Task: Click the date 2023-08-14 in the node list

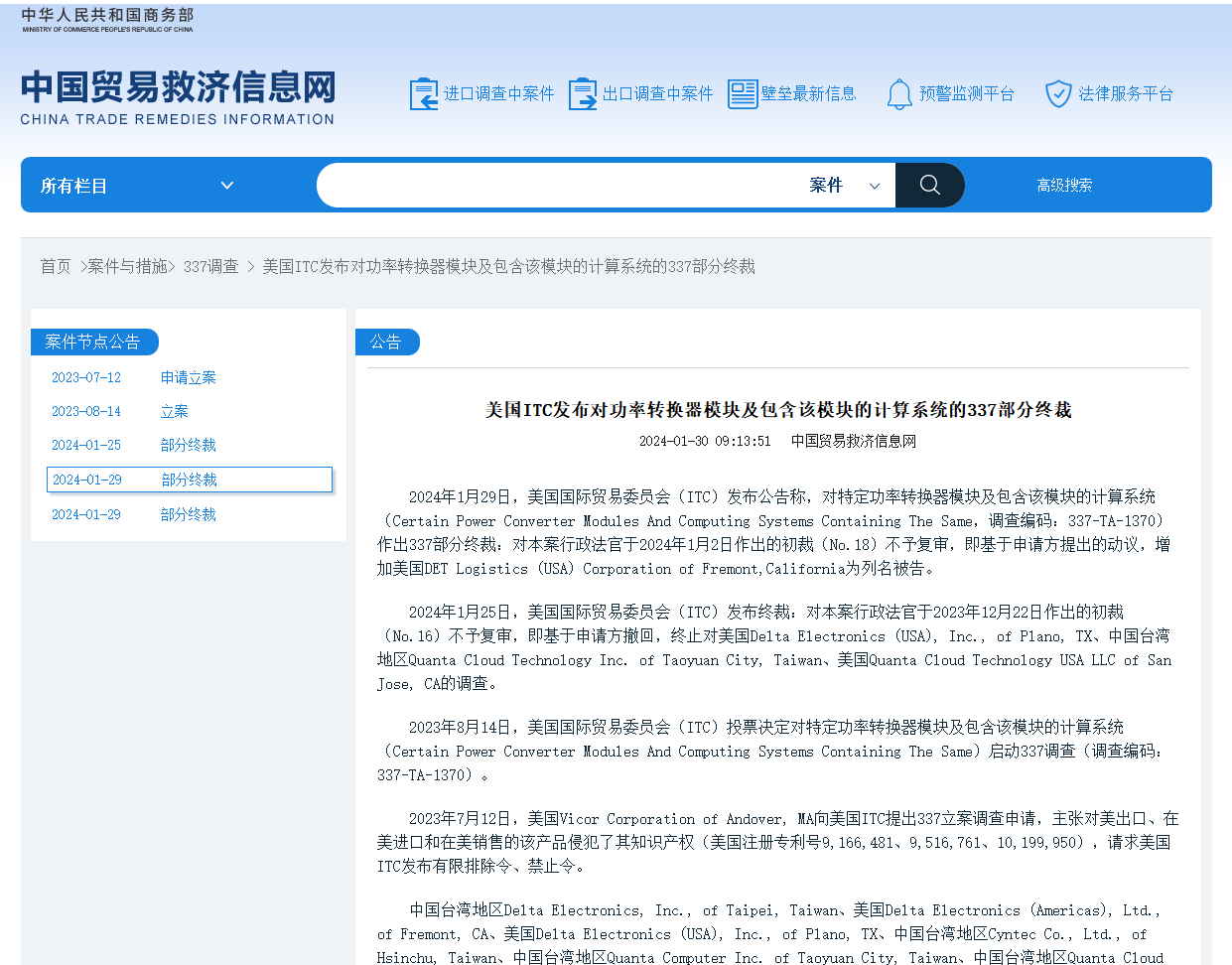Action: (x=86, y=411)
